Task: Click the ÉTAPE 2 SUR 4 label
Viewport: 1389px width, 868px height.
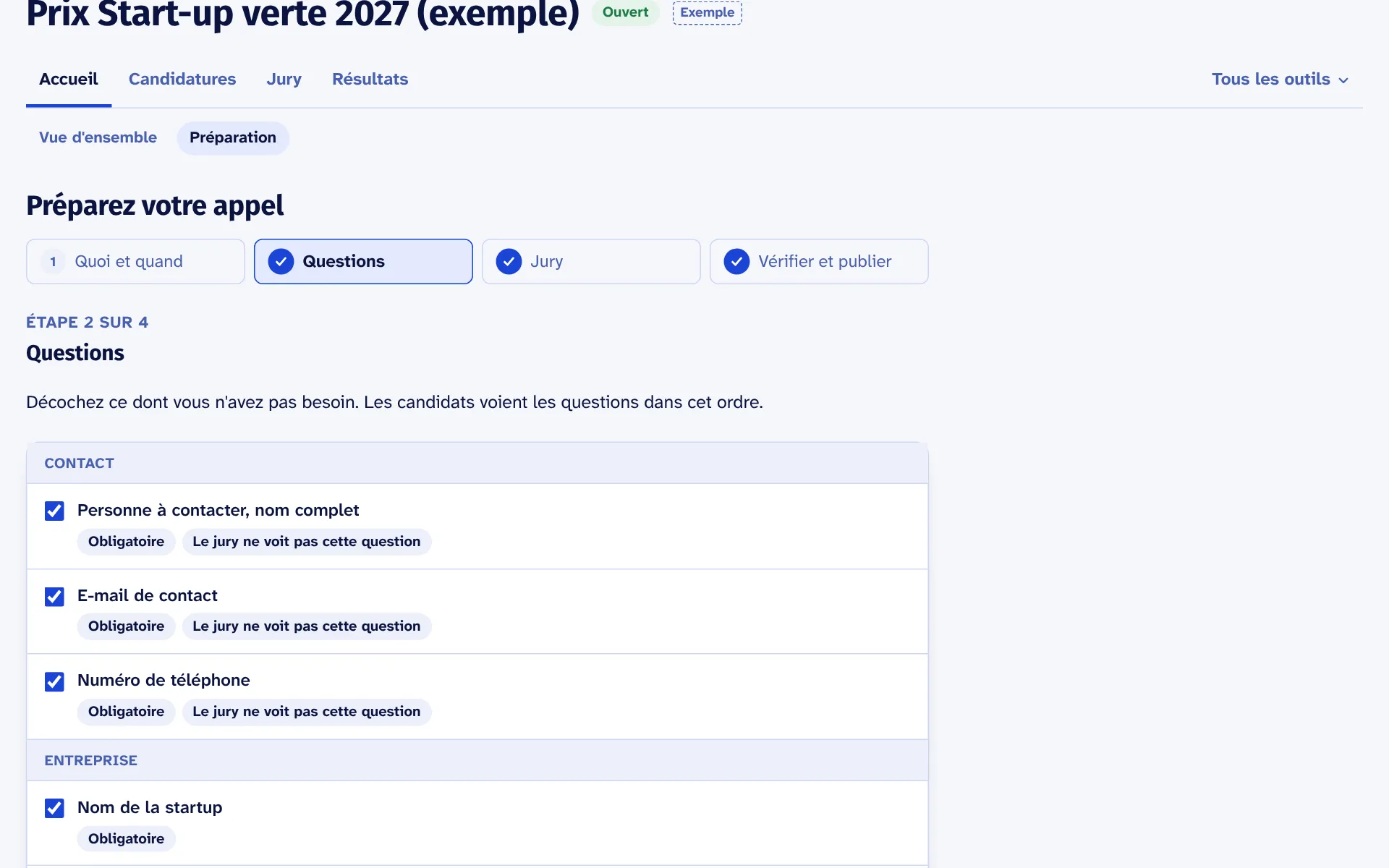Action: point(87,323)
